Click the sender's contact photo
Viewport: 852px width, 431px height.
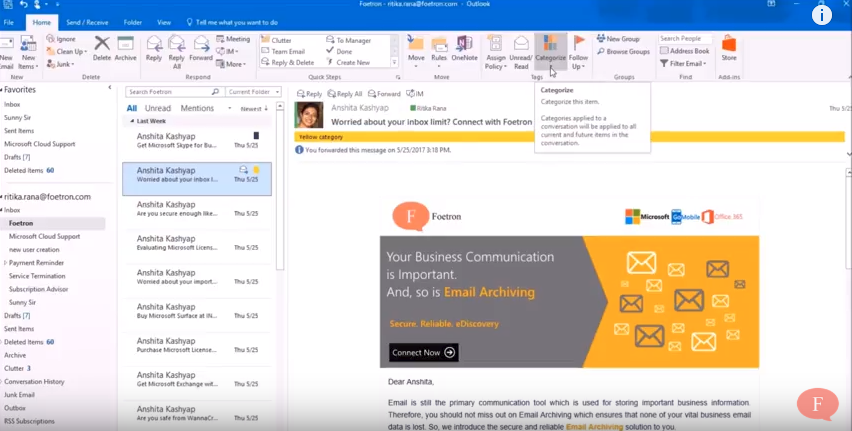pyautogui.click(x=309, y=115)
